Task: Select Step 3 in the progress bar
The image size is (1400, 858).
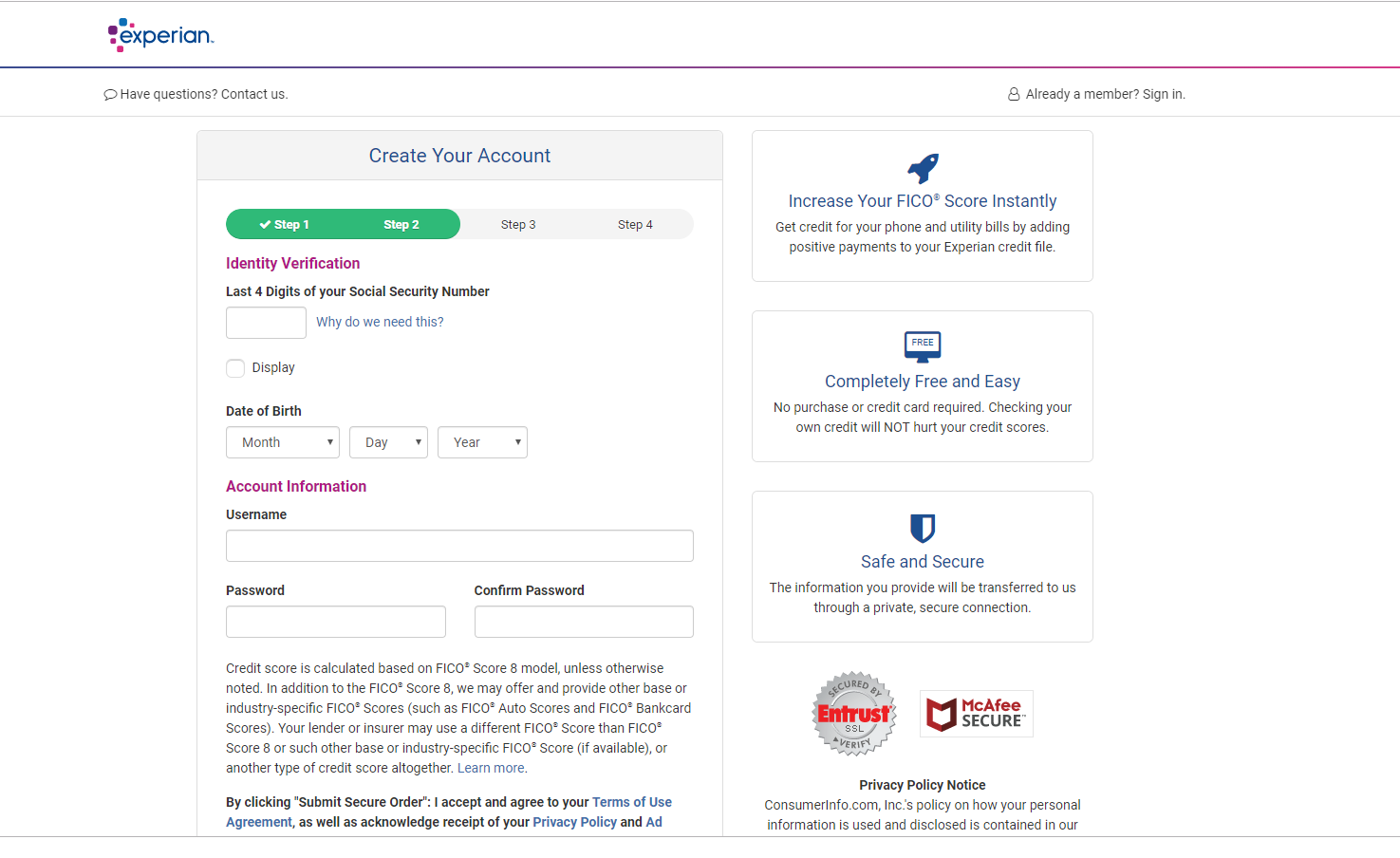Action: tap(518, 225)
